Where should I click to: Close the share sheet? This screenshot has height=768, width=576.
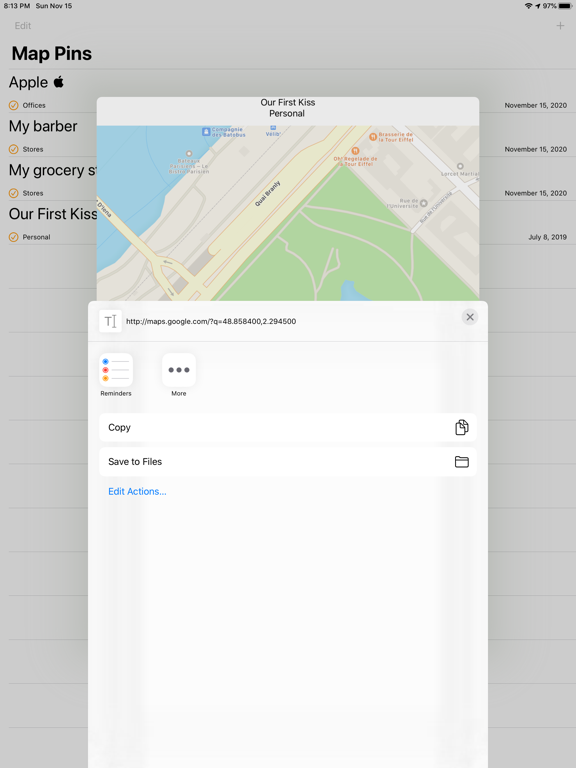pyautogui.click(x=470, y=317)
